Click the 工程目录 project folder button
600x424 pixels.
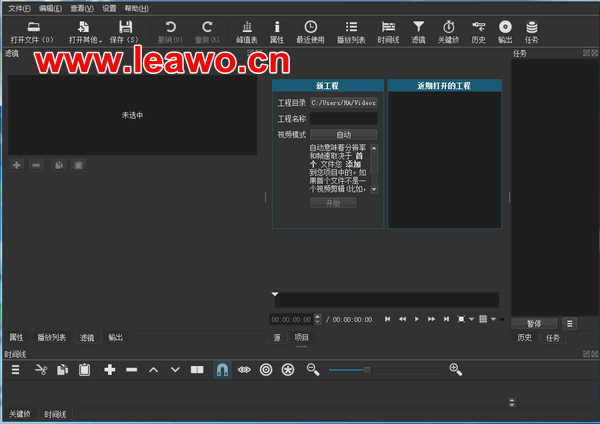(x=344, y=103)
